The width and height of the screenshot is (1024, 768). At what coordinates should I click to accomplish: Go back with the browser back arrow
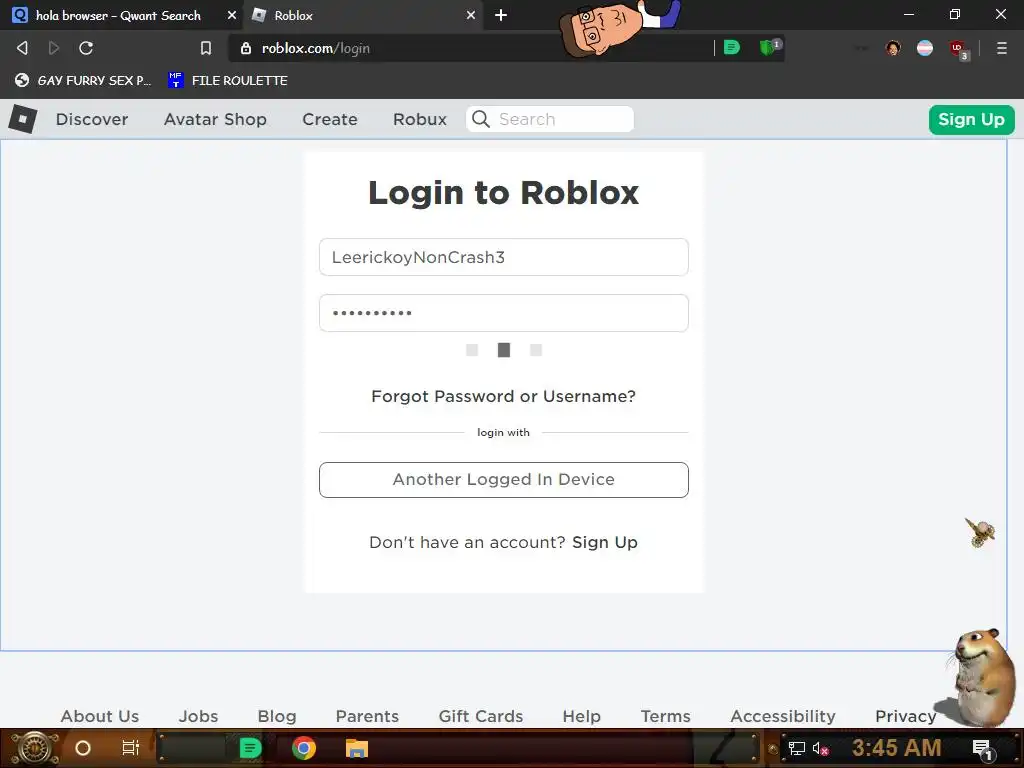tap(22, 48)
